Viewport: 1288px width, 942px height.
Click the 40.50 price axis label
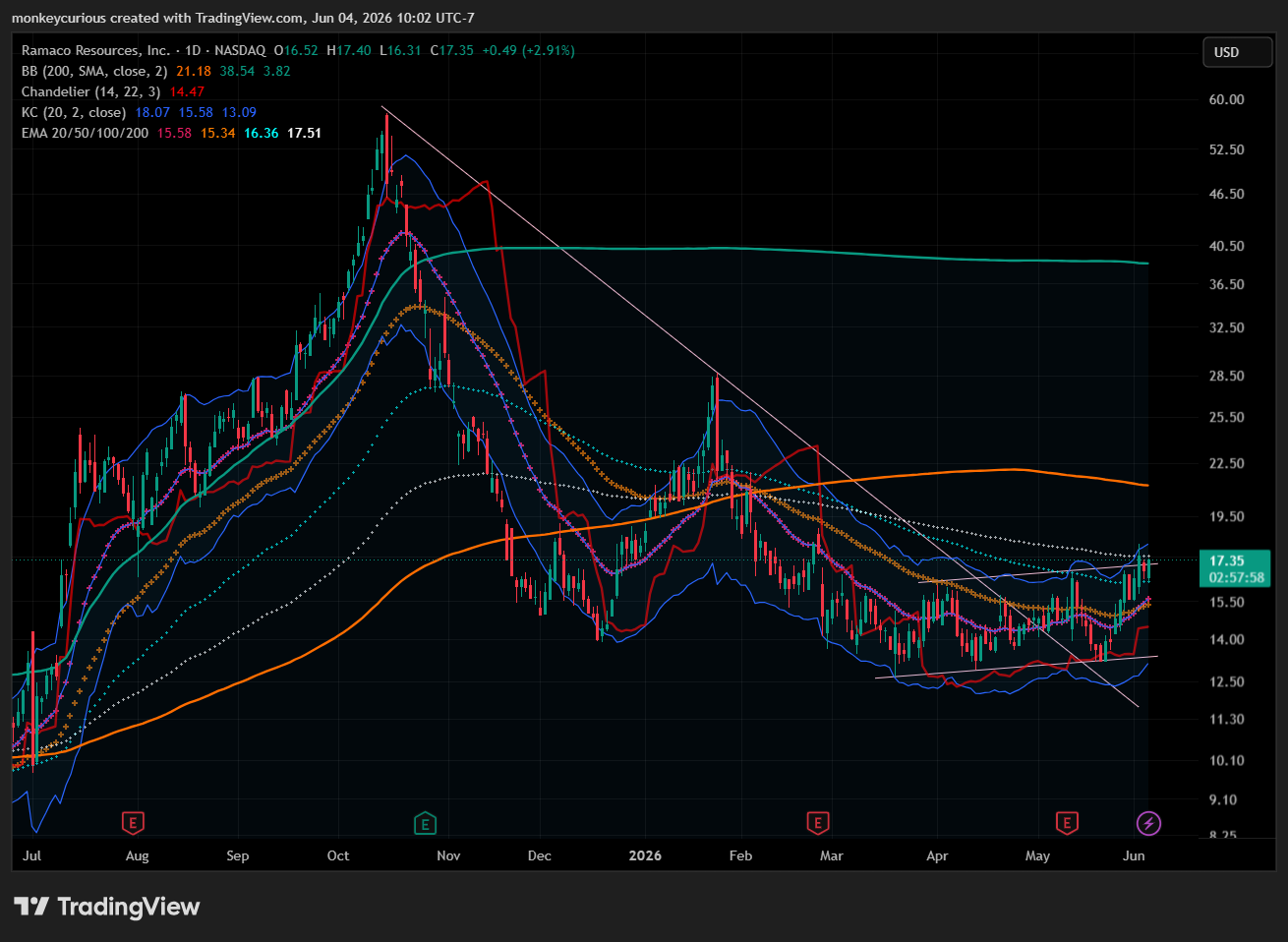tap(1227, 246)
